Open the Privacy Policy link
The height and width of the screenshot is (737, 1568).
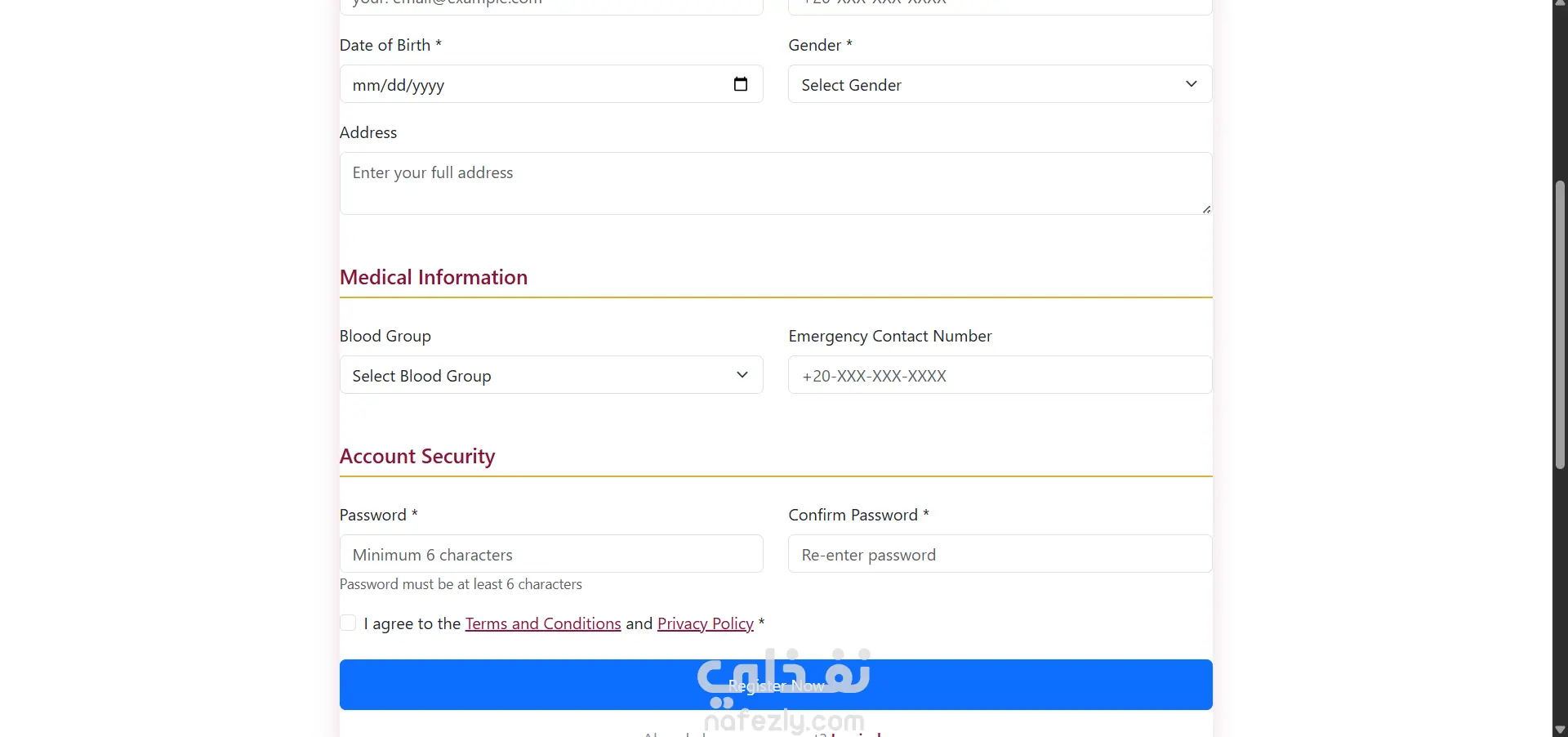click(706, 623)
